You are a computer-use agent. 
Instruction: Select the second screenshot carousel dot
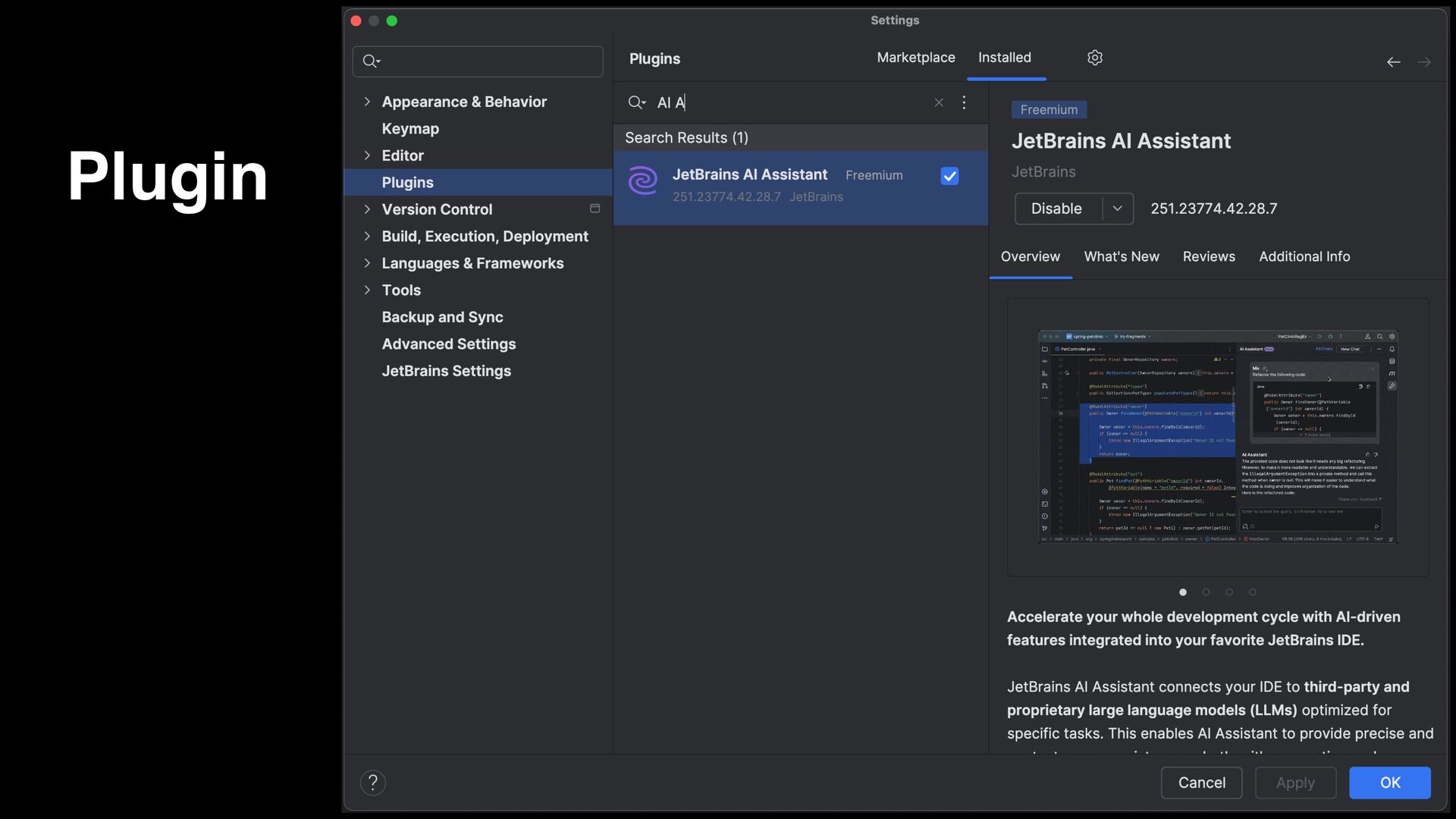(x=1206, y=592)
